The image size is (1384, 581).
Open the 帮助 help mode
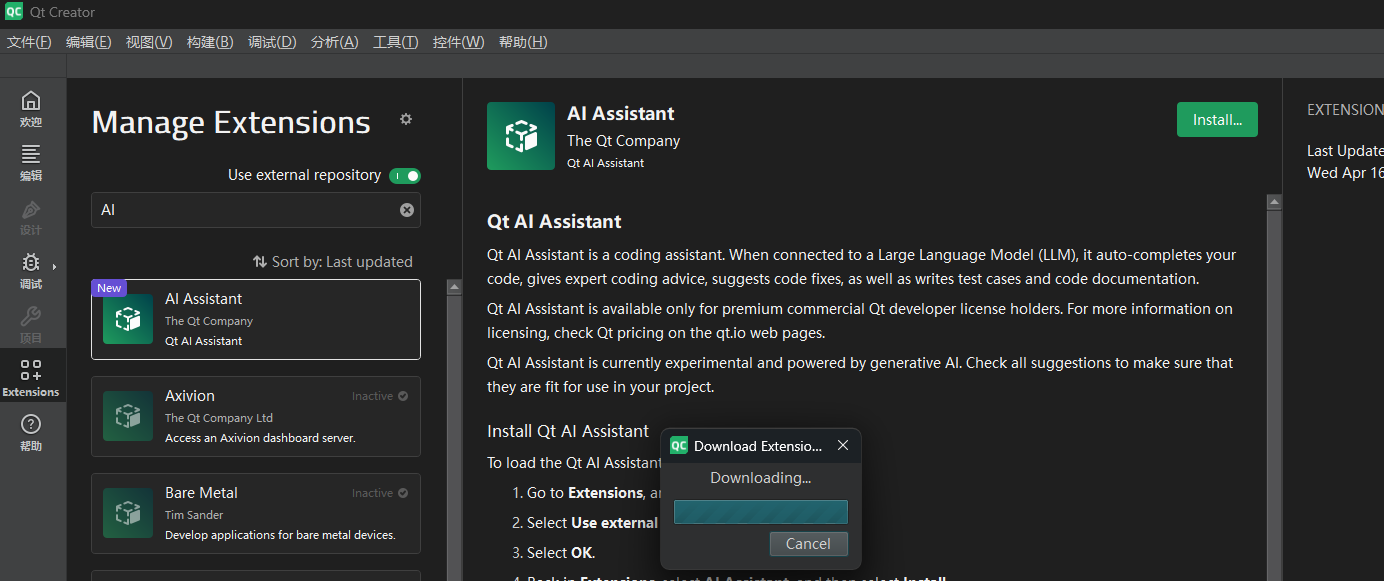click(x=31, y=434)
